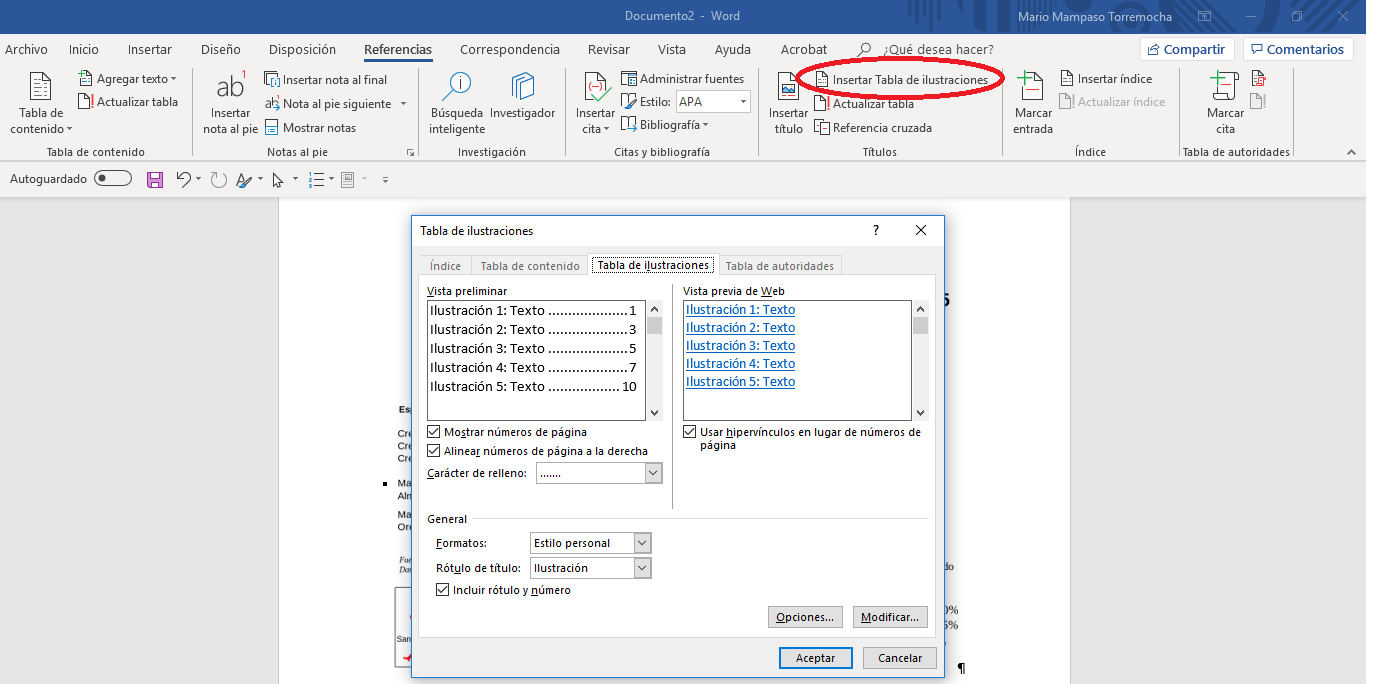
Task: Launch Notas al pie dialog launcher
Action: tap(410, 152)
